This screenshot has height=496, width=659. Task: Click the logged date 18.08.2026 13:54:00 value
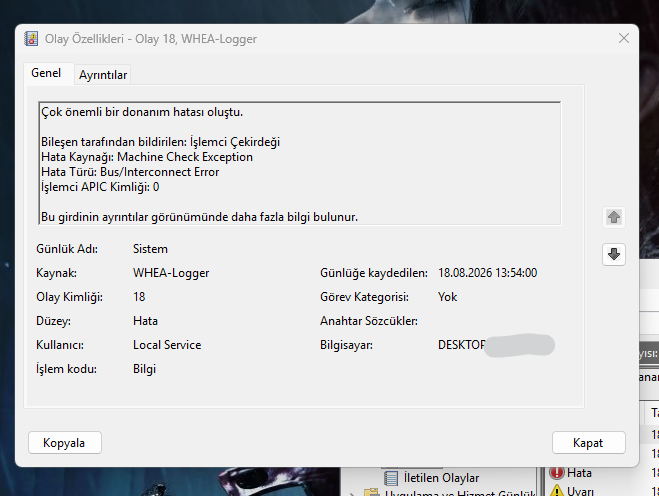488,273
